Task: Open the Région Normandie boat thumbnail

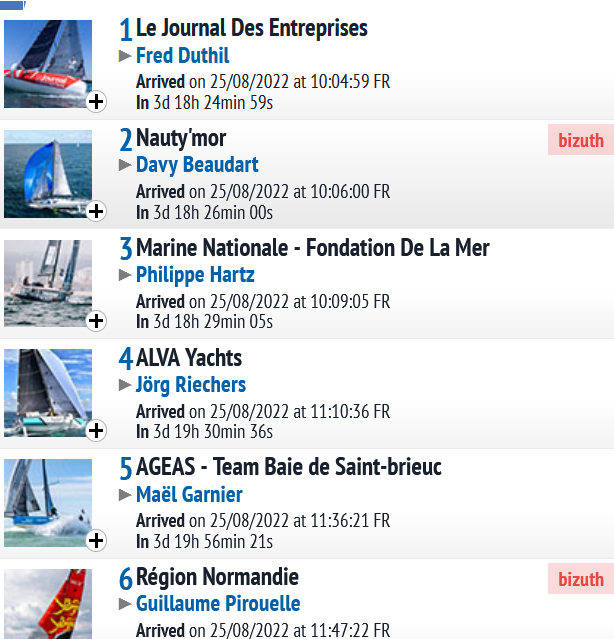Action: (x=48, y=604)
